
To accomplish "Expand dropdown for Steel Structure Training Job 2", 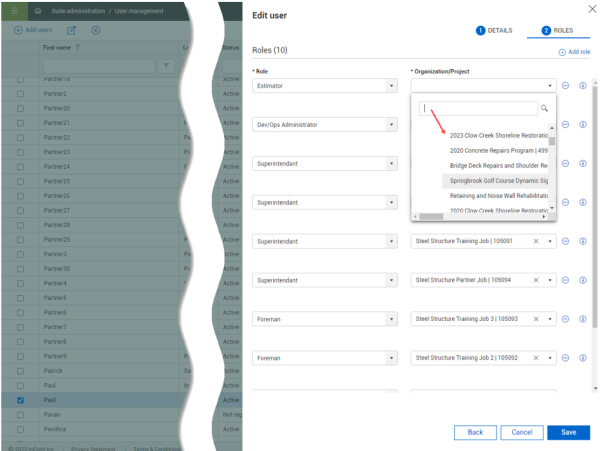I will point(550,358).
